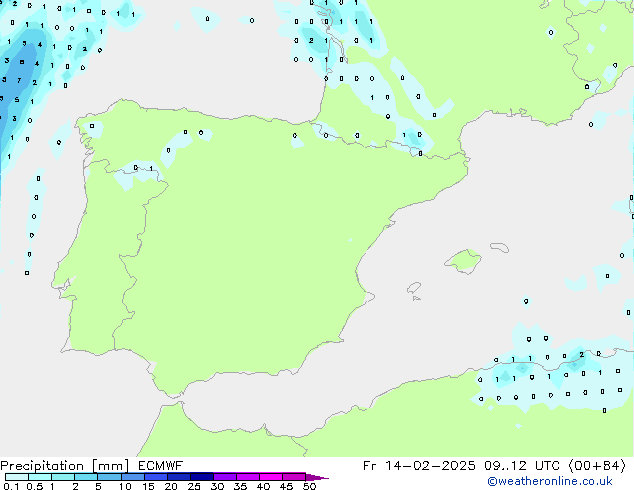The image size is (634, 490).
Task: Click the "15" legend value
Action: (x=148, y=486)
